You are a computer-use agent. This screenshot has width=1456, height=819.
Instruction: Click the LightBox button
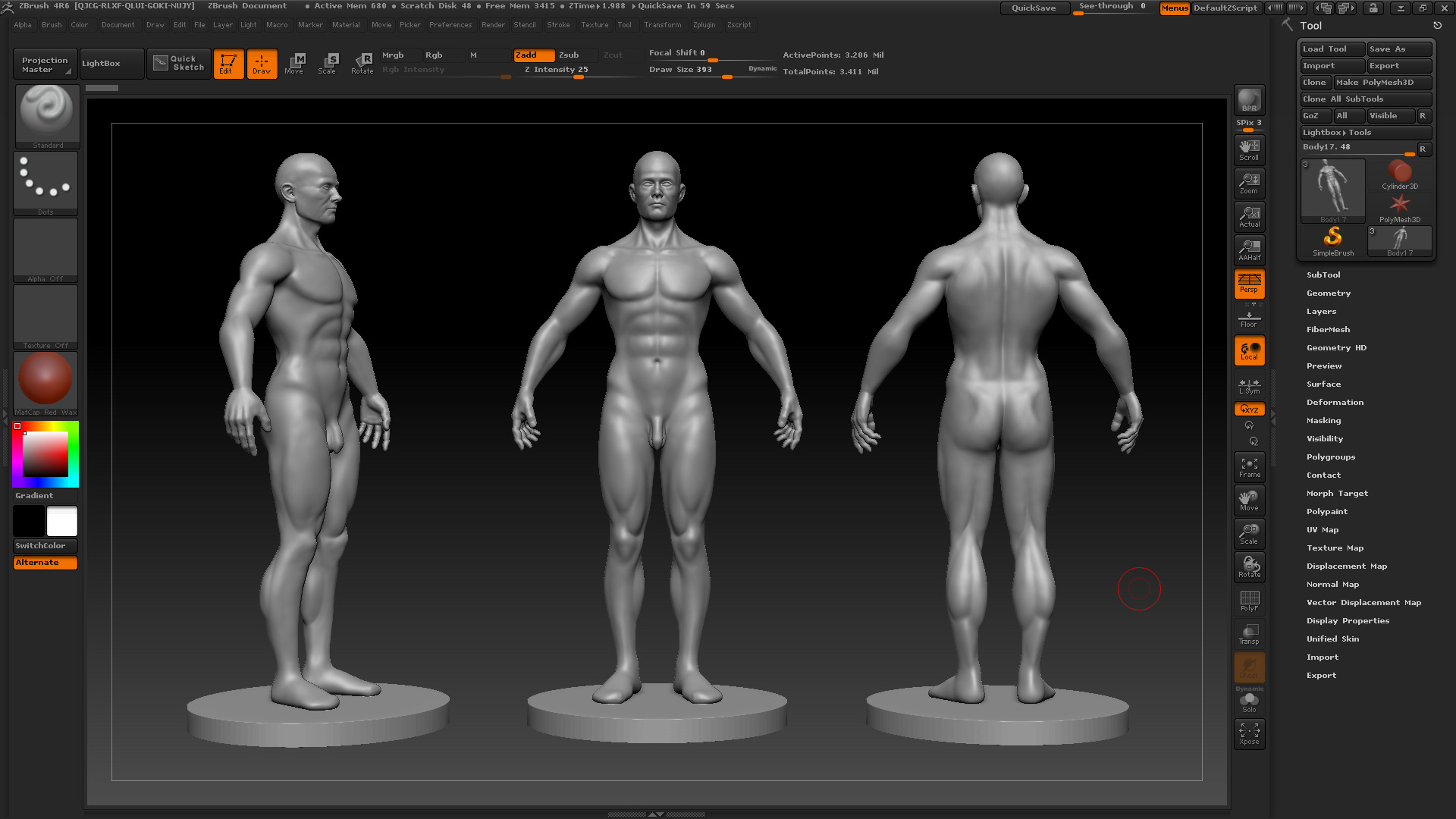111,64
